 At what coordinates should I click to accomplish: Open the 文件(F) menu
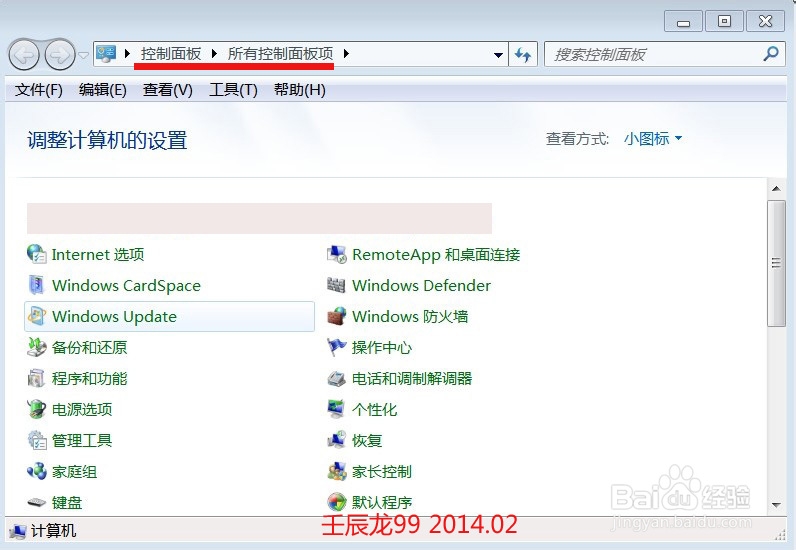pos(39,90)
